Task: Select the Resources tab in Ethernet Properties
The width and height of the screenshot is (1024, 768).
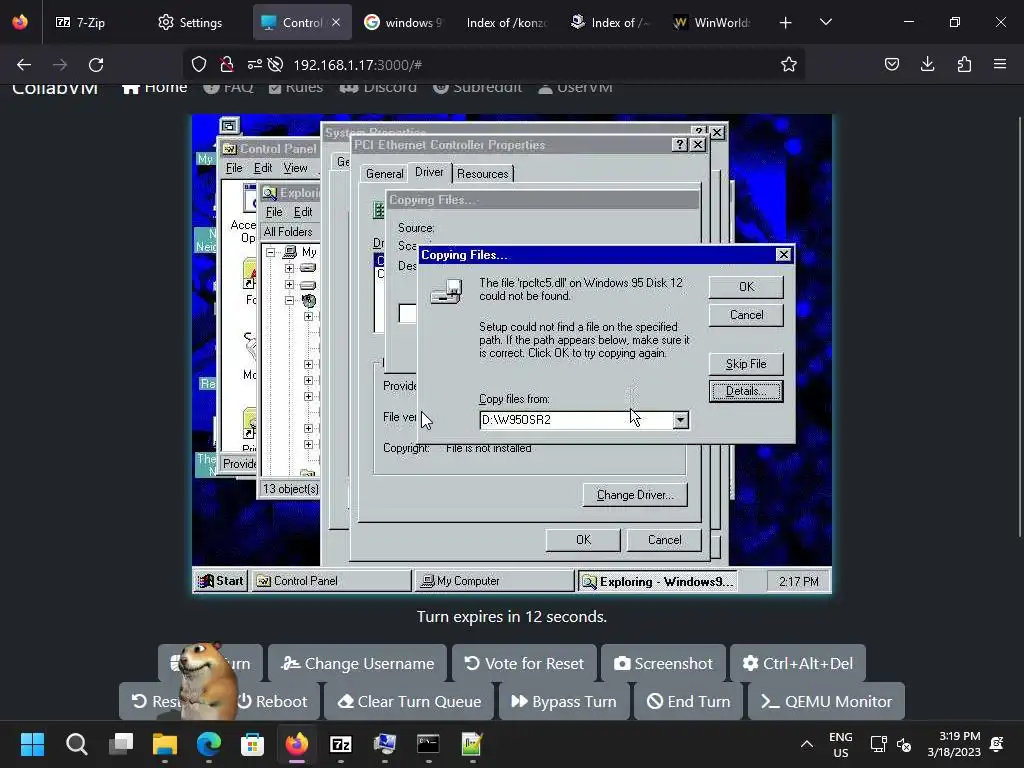Action: pos(483,174)
